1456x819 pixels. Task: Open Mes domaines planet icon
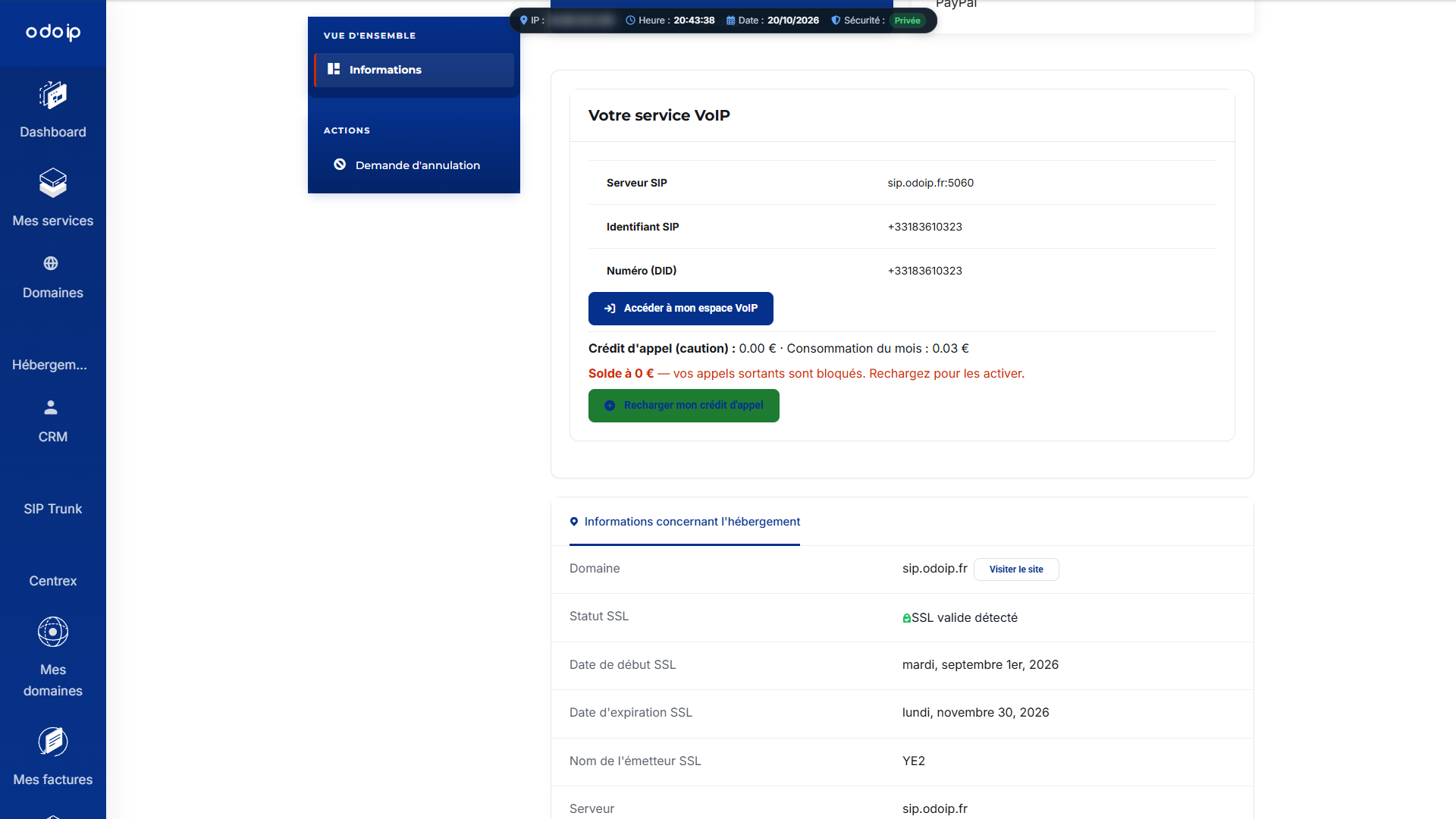pyautogui.click(x=53, y=632)
